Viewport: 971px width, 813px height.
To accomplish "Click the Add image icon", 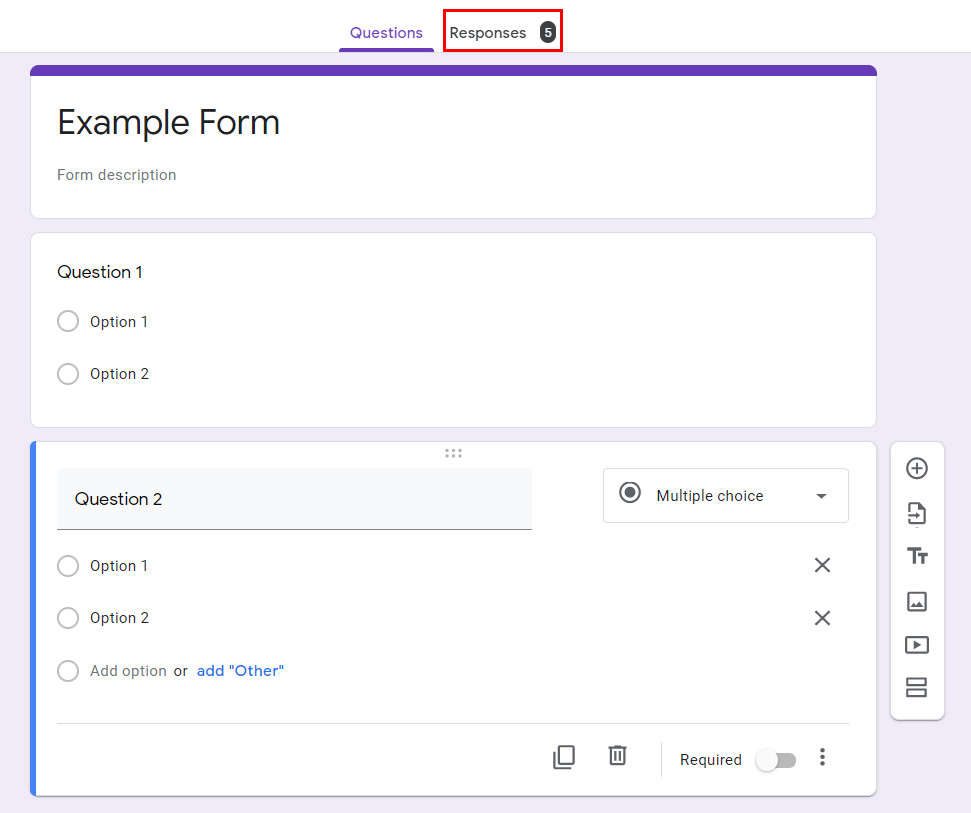I will [917, 601].
